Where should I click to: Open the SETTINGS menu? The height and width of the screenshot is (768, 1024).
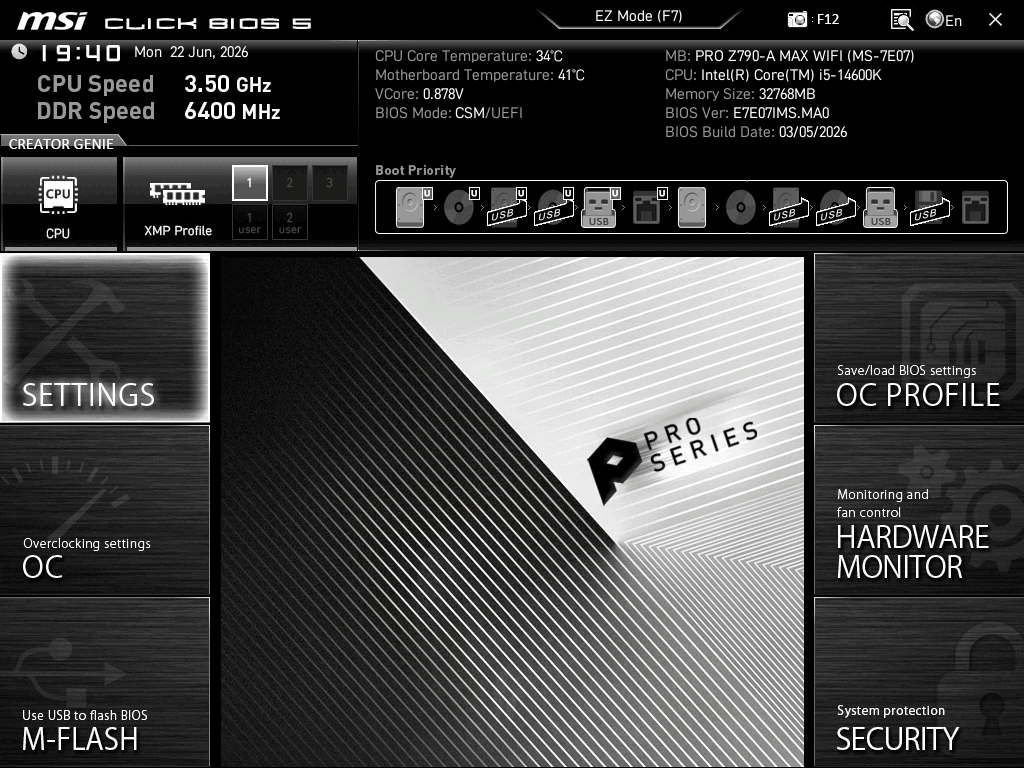point(105,338)
